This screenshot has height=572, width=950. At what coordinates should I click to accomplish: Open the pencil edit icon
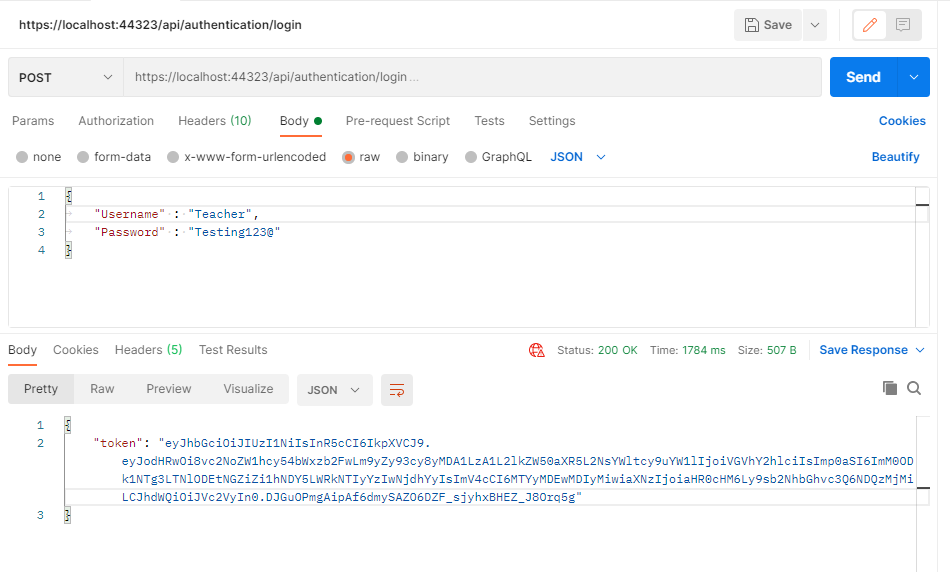click(x=869, y=25)
